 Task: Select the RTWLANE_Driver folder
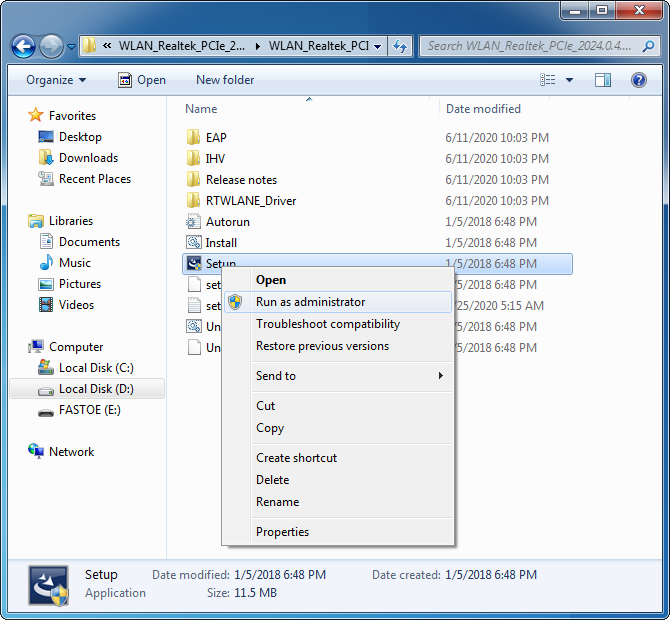tap(251, 200)
